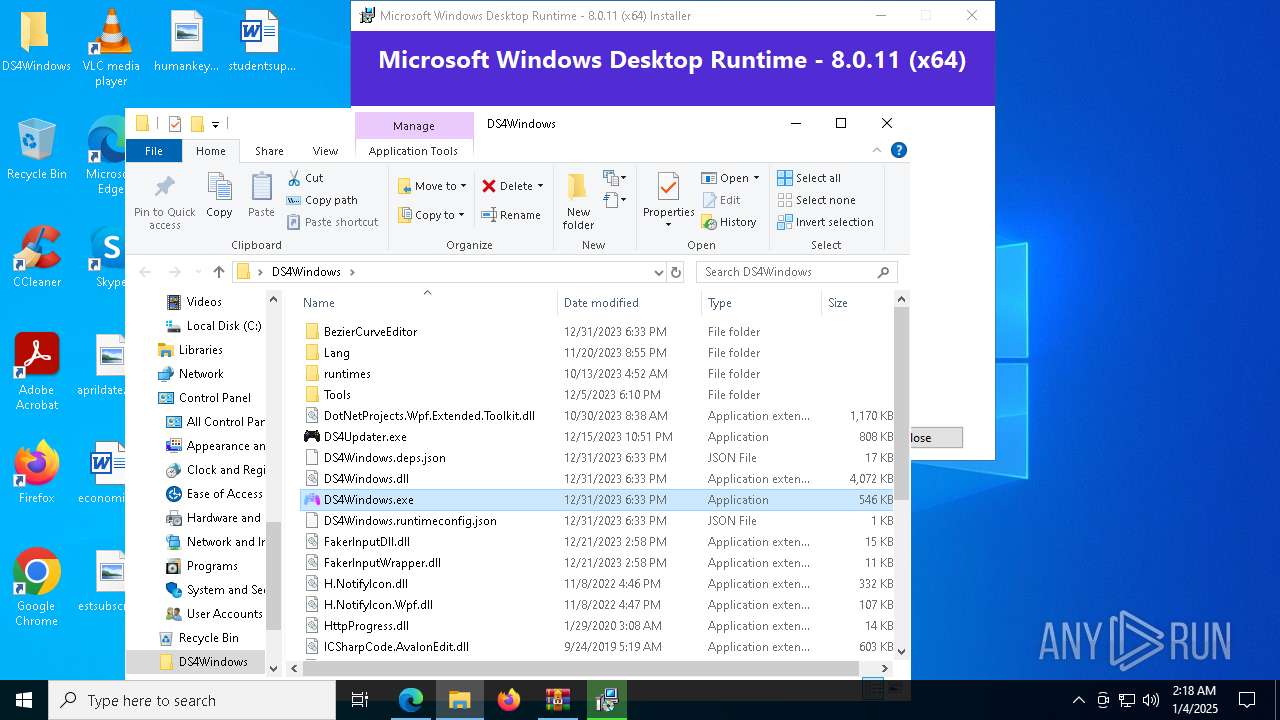The image size is (1280, 720).
Task: Switch to the Home ribbon tab
Action: [x=211, y=151]
